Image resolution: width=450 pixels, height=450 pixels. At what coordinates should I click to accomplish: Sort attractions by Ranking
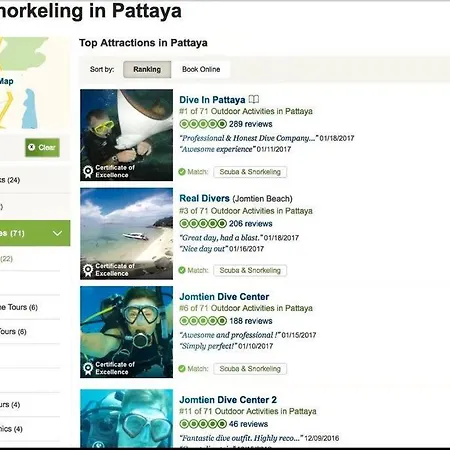point(147,69)
